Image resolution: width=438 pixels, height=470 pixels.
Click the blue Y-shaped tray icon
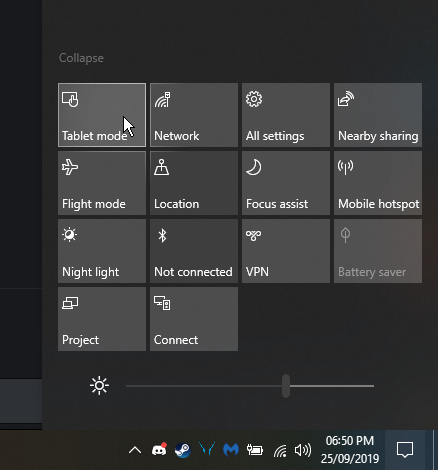click(x=207, y=449)
